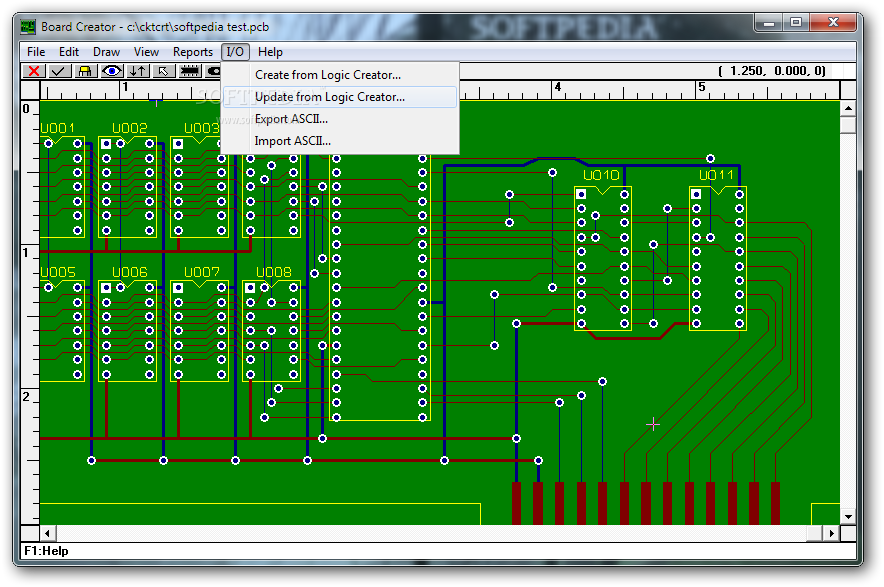Open the Reports menu
Image resolution: width=884 pixels, height=587 pixels.
(x=193, y=52)
